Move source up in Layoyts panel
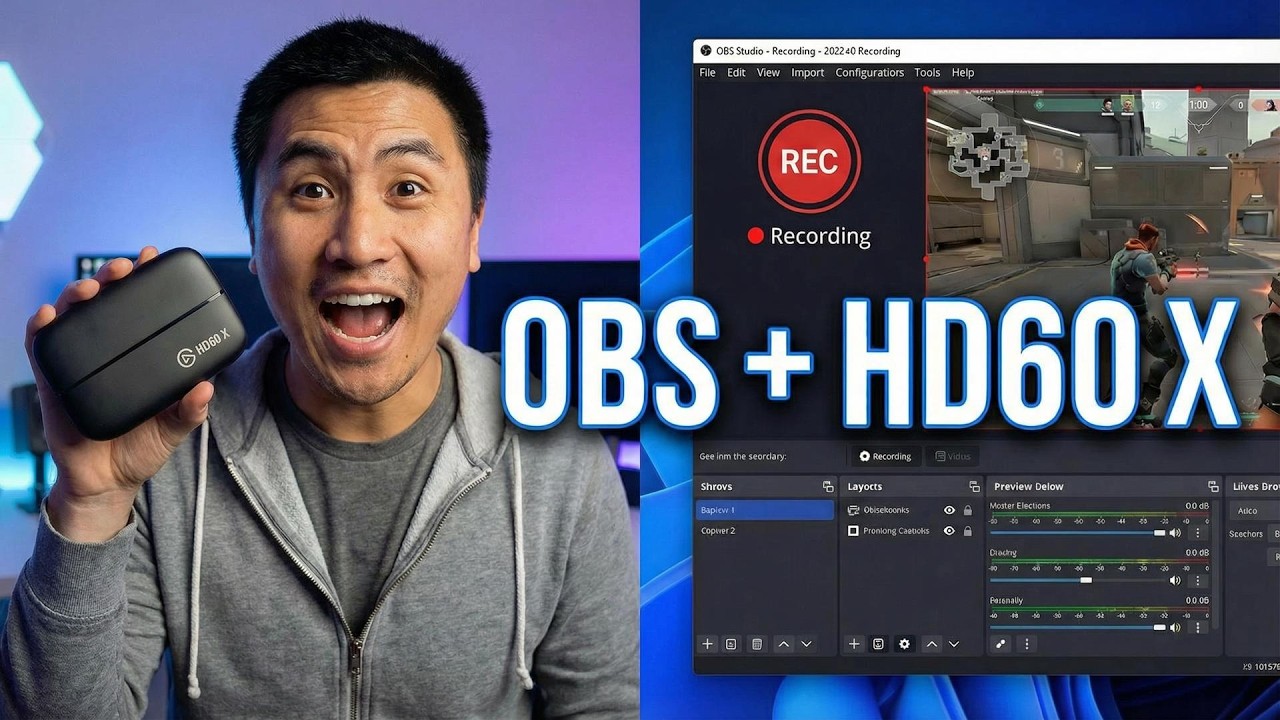This screenshot has height=720, width=1280. [931, 644]
